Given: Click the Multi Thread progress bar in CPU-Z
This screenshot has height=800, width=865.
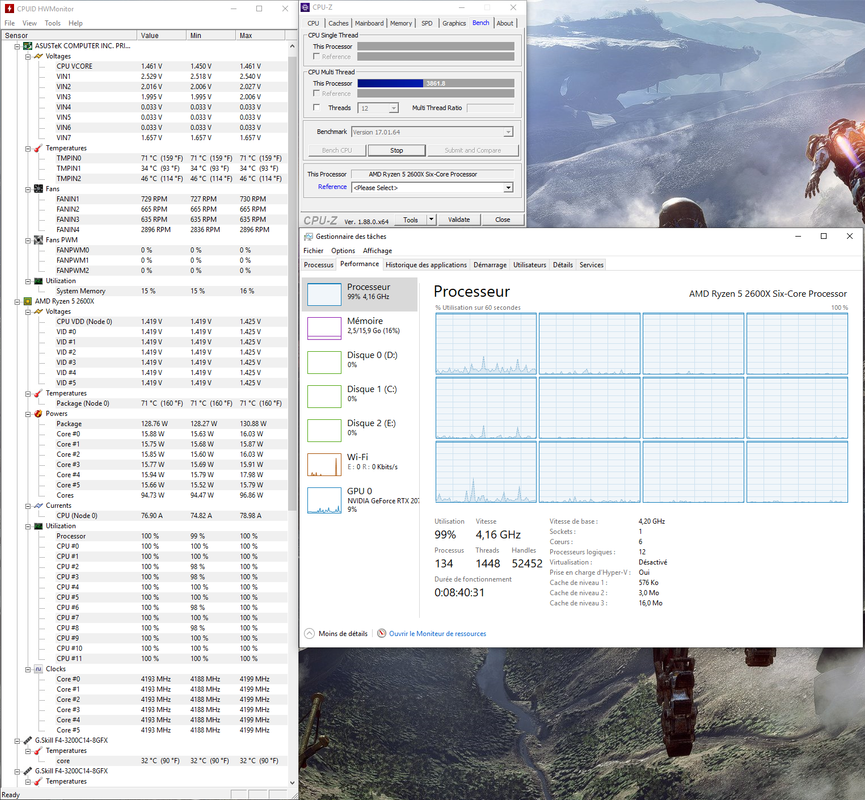Looking at the screenshot, I should click(x=436, y=83).
